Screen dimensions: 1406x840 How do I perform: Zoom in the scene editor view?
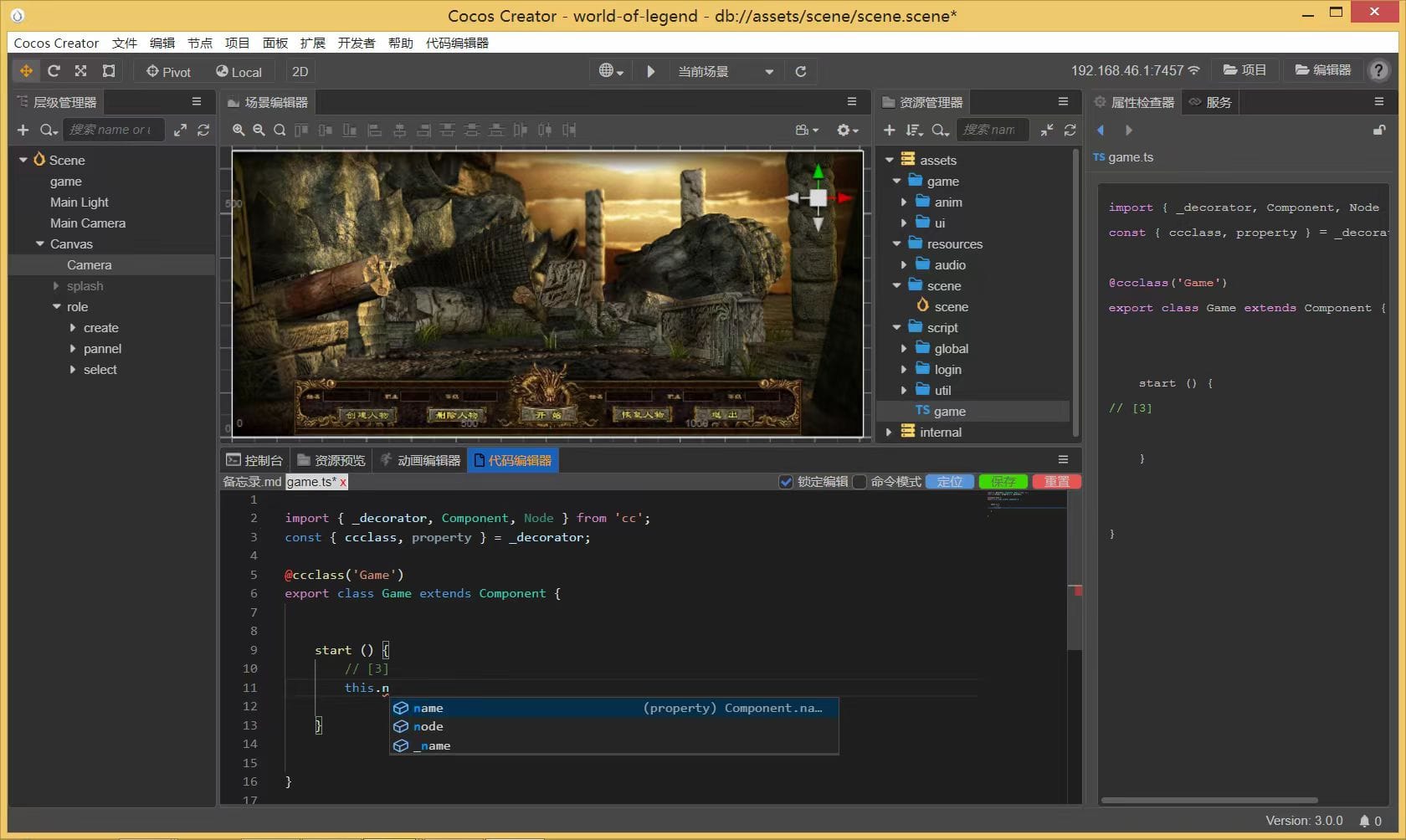[x=239, y=130]
